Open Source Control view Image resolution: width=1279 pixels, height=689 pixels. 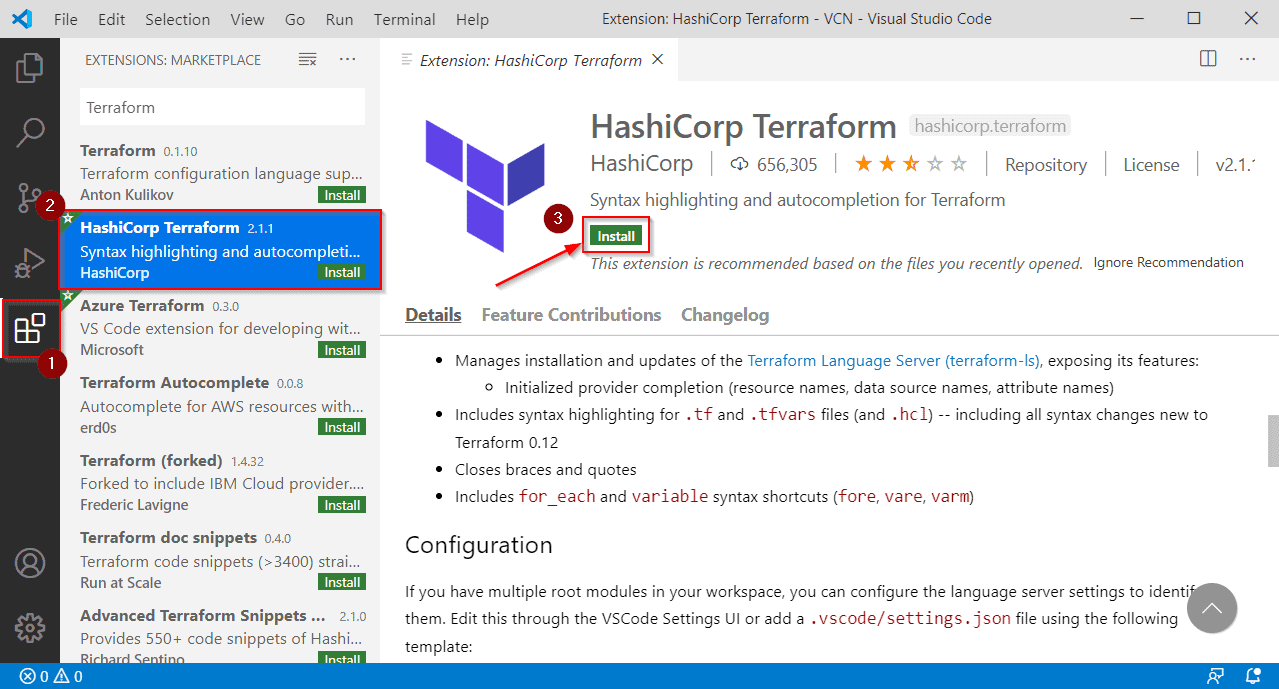pyautogui.click(x=29, y=197)
